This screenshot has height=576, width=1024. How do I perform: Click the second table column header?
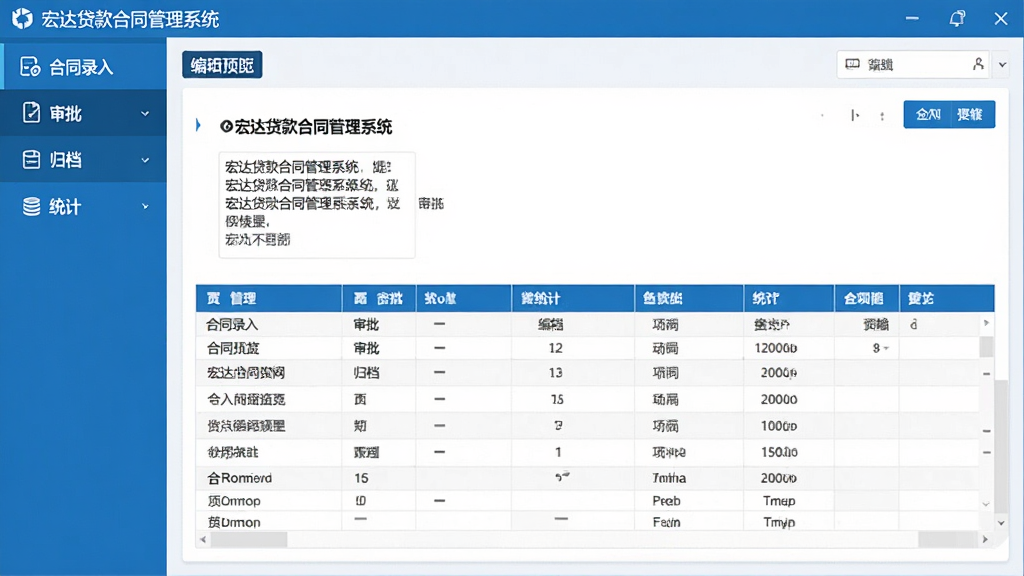tap(378, 298)
